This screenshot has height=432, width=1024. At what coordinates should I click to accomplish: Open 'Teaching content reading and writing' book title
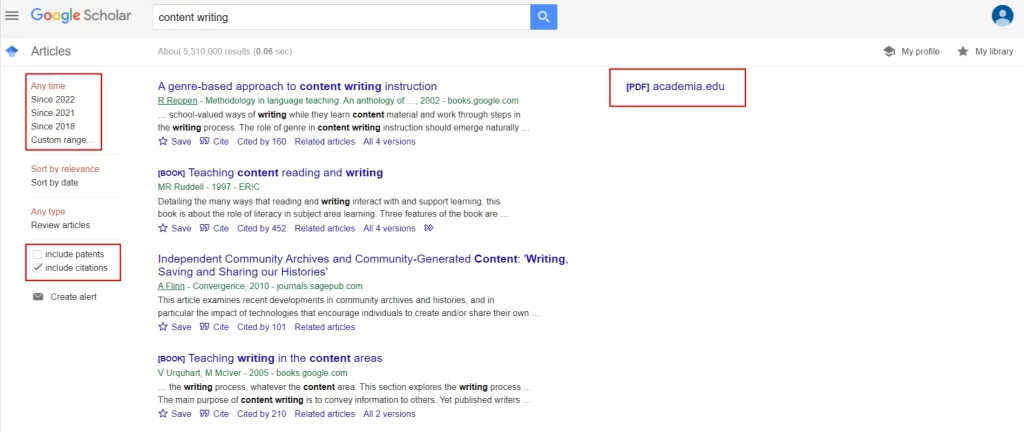(285, 173)
